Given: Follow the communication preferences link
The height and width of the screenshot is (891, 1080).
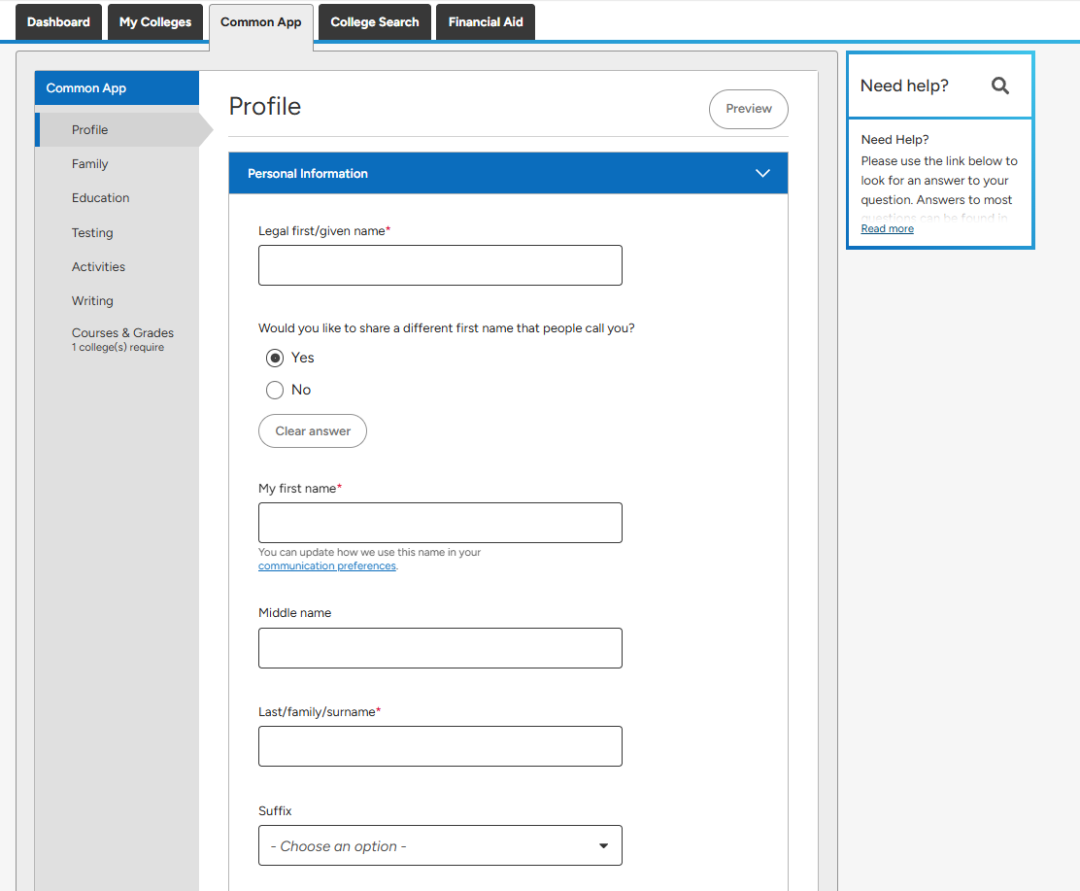Looking at the screenshot, I should 327,566.
